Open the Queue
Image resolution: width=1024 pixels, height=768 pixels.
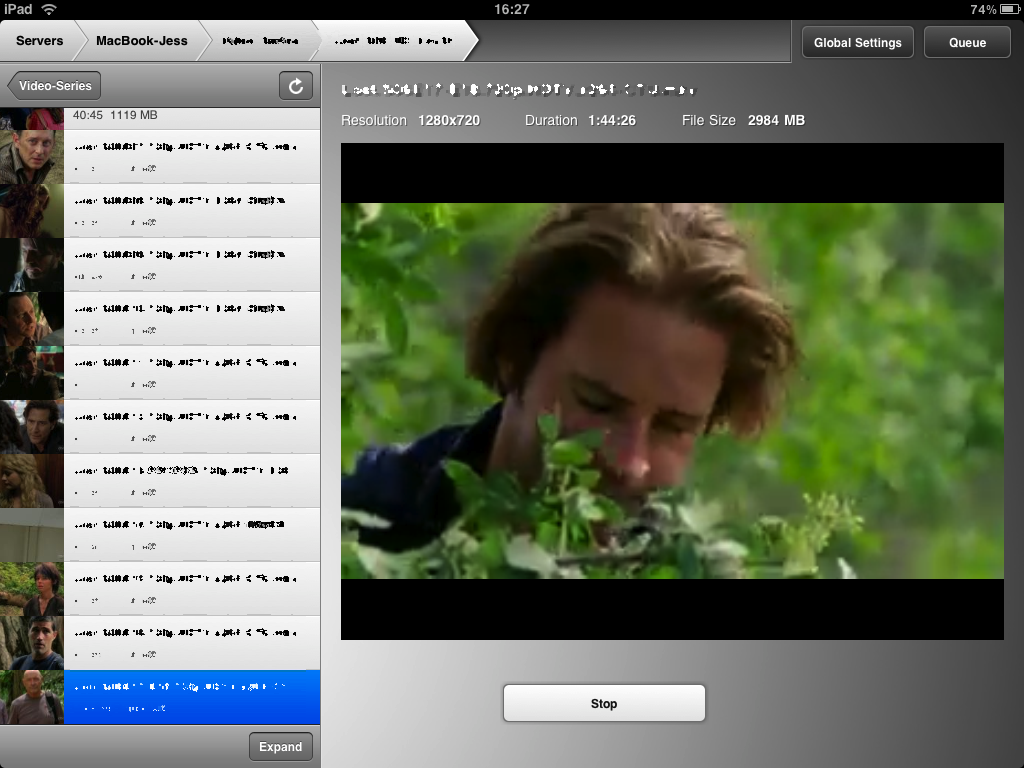[967, 42]
